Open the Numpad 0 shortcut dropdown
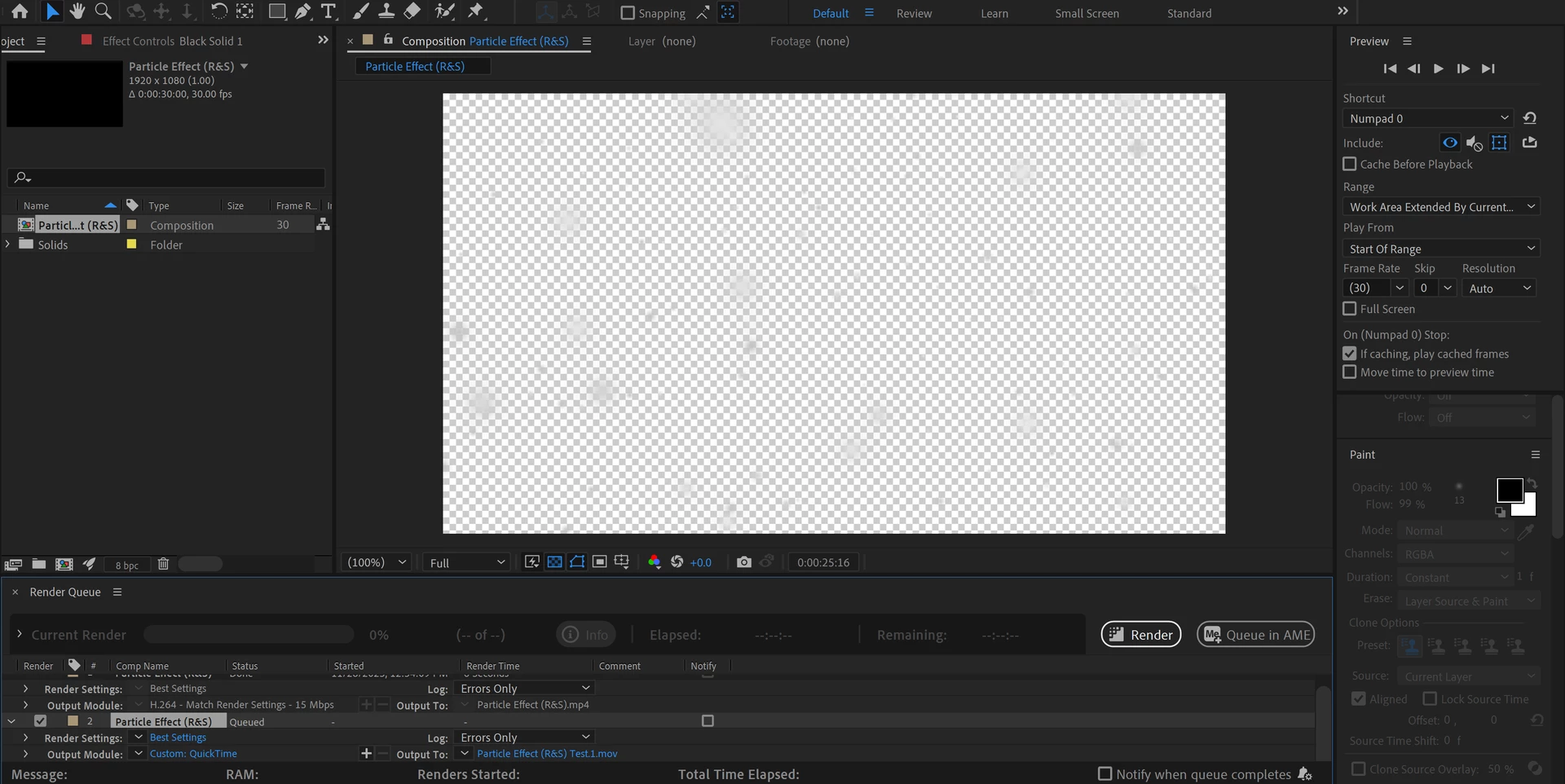Screen dimensions: 1565x784 1427,118
